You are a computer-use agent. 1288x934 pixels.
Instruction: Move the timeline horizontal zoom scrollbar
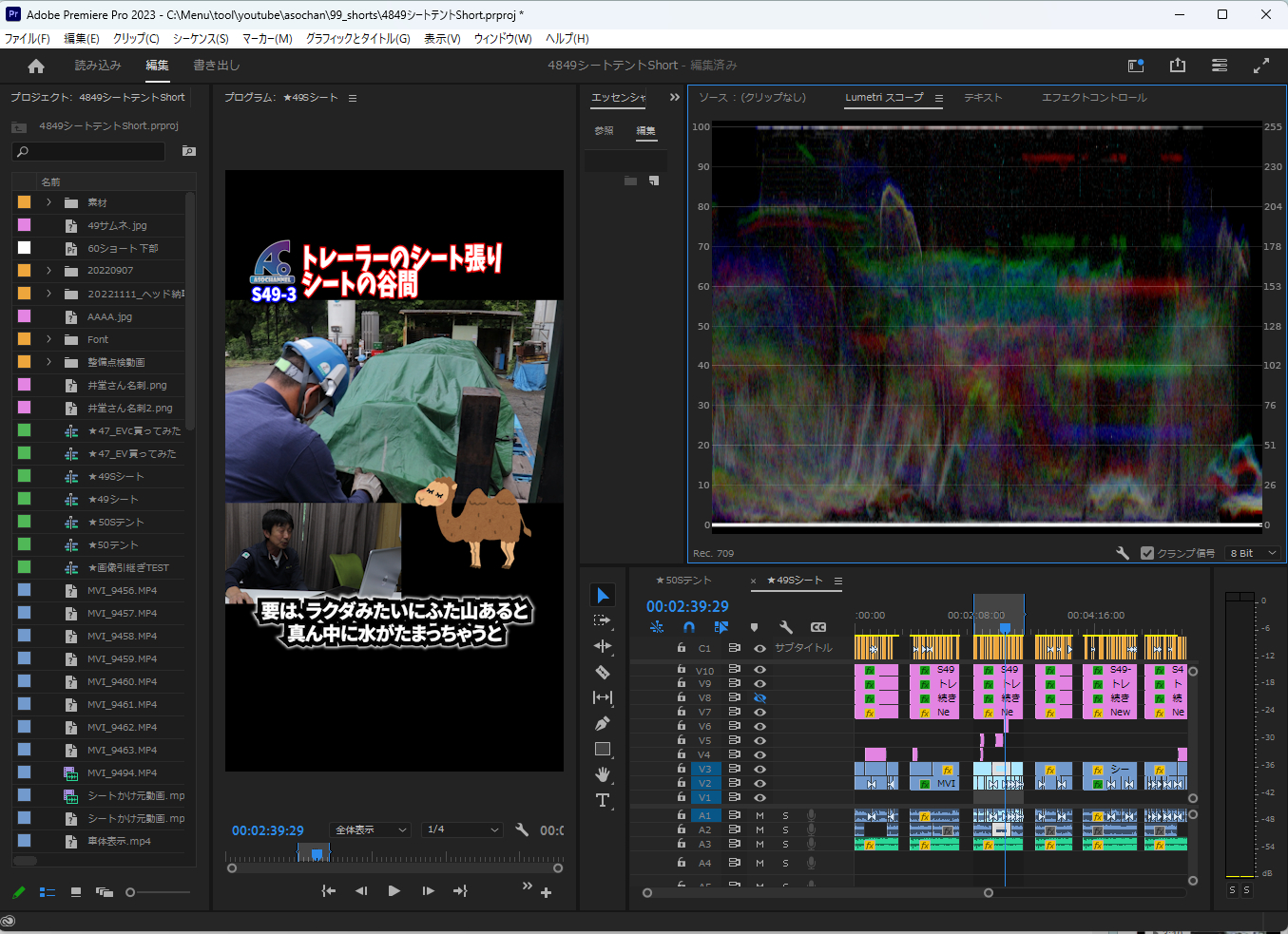point(817,892)
